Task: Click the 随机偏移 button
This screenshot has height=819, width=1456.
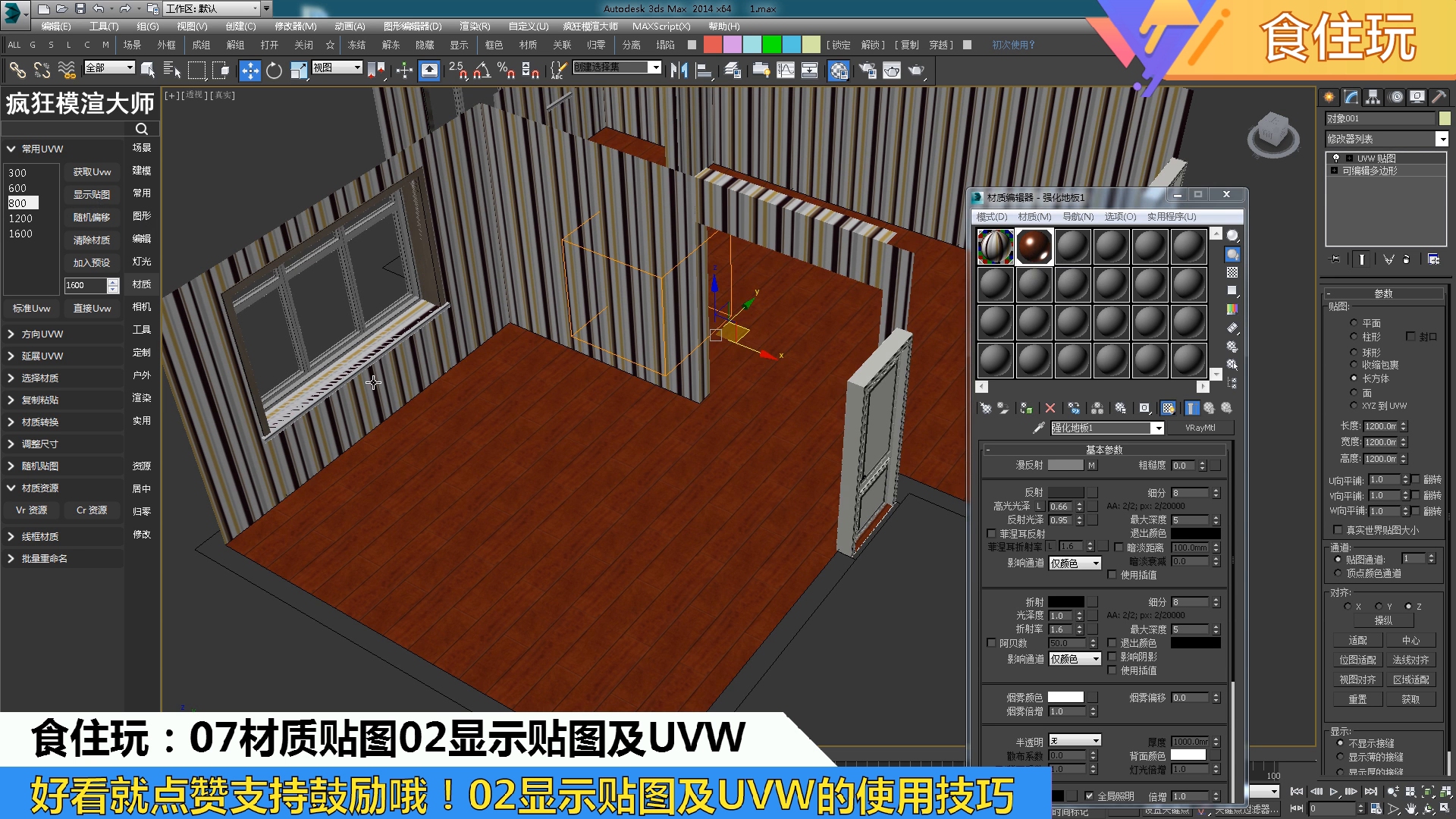Action: 92,218
